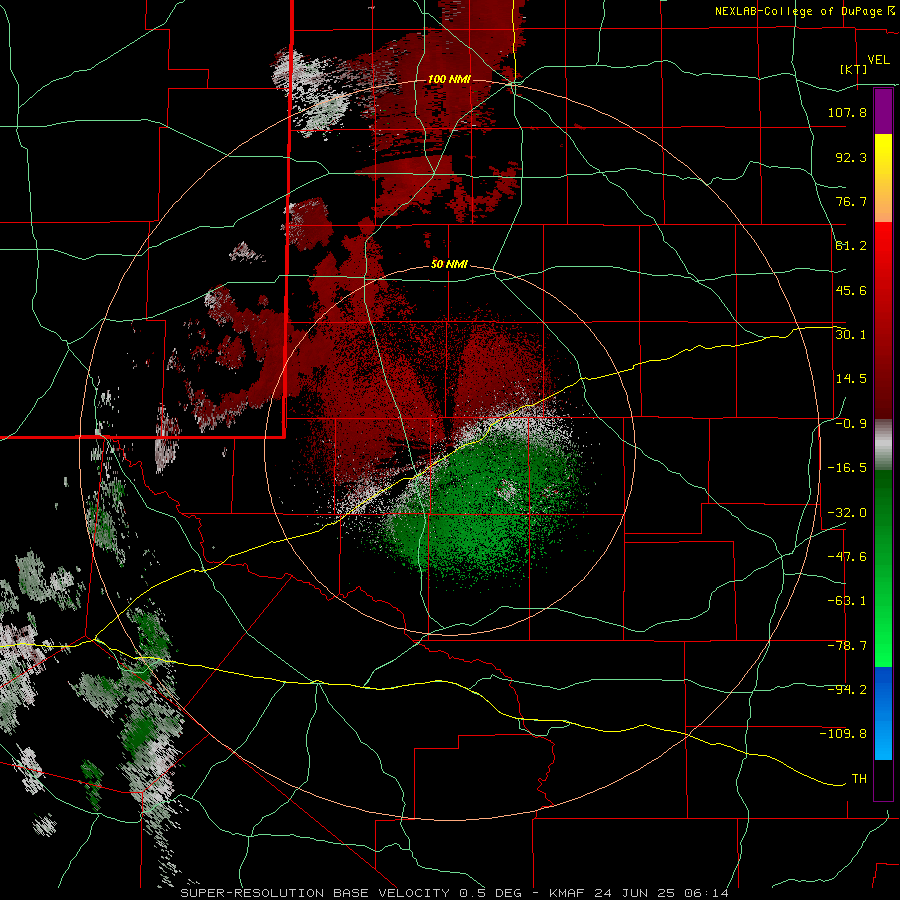Click the -47.6 value on velocity scale
Screen dimensions: 900x900
click(x=847, y=557)
